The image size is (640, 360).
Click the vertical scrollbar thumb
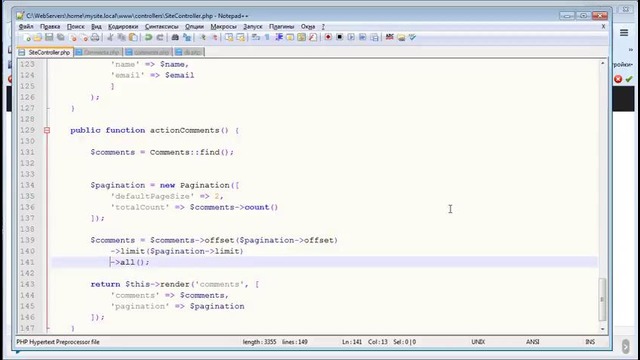[602, 299]
